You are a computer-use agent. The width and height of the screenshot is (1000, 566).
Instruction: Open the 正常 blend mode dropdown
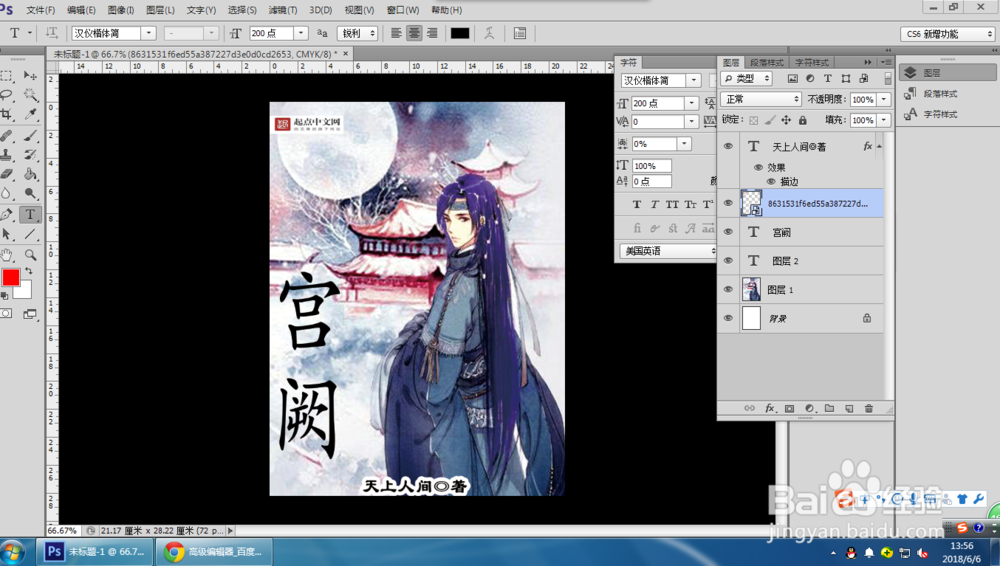coord(761,100)
